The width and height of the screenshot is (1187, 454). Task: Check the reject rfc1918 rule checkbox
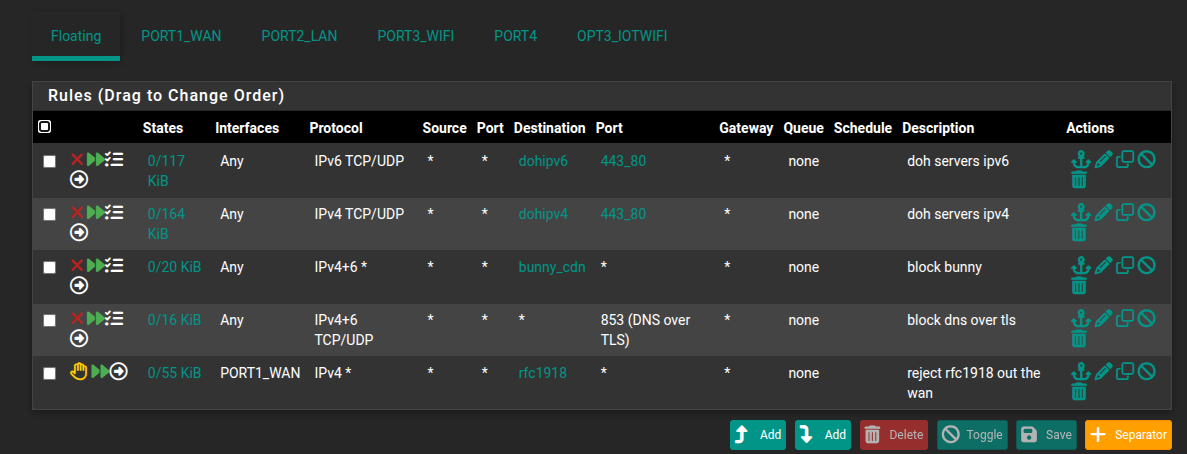pyautogui.click(x=49, y=373)
